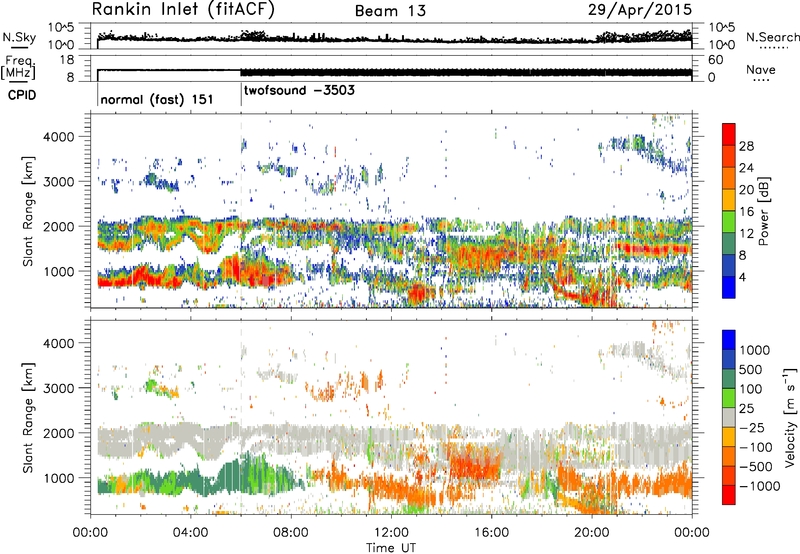Click the velocity colorbar tick '-100'
This screenshot has width=800, height=554.
coord(756,447)
